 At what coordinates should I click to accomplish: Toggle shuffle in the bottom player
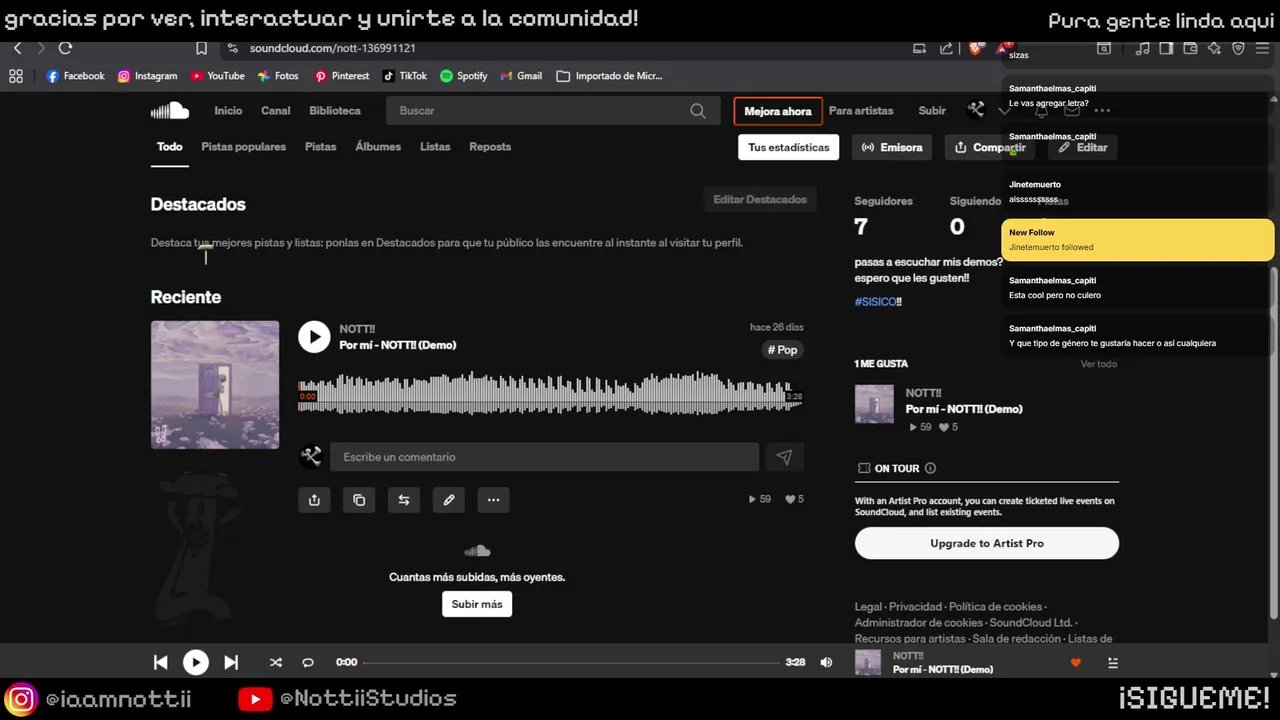pyautogui.click(x=276, y=662)
